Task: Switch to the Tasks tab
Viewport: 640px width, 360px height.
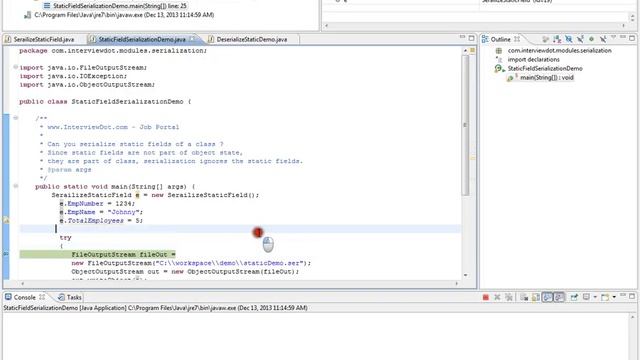Action: pos(70,297)
